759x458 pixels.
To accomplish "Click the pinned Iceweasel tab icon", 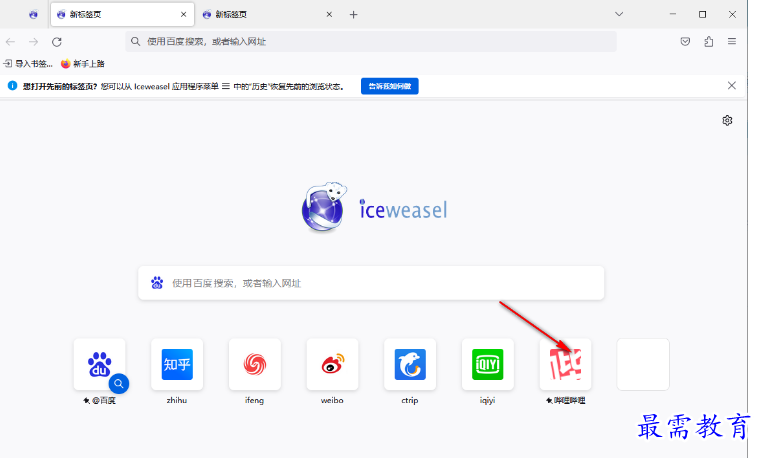I will tap(33, 15).
